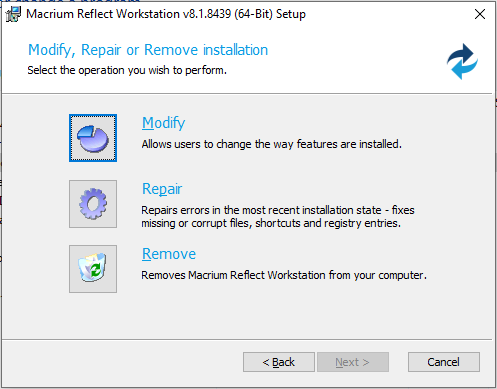This screenshot has width=497, height=389.
Task: Click the 'Allows users to change' description text
Action: [x=272, y=144]
